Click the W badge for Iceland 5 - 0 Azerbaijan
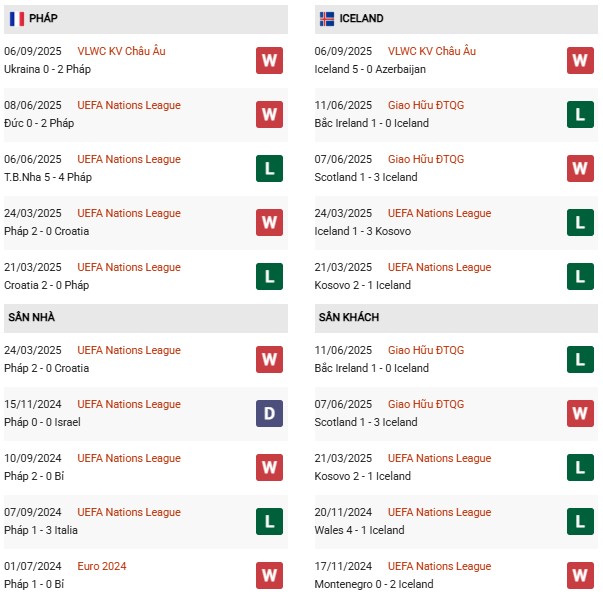The image size is (603, 598). (x=580, y=60)
